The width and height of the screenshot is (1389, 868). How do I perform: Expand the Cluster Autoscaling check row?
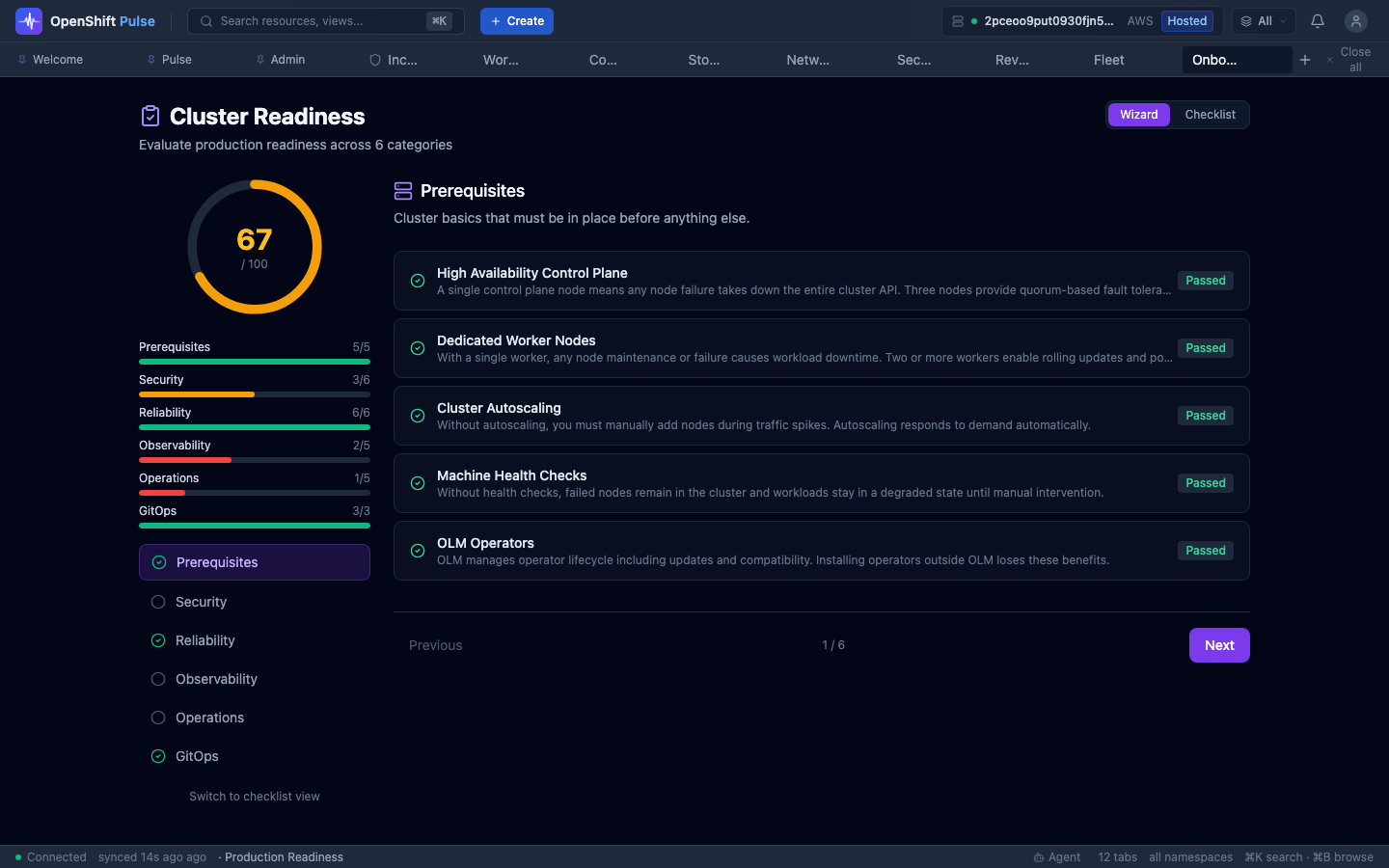click(x=821, y=416)
